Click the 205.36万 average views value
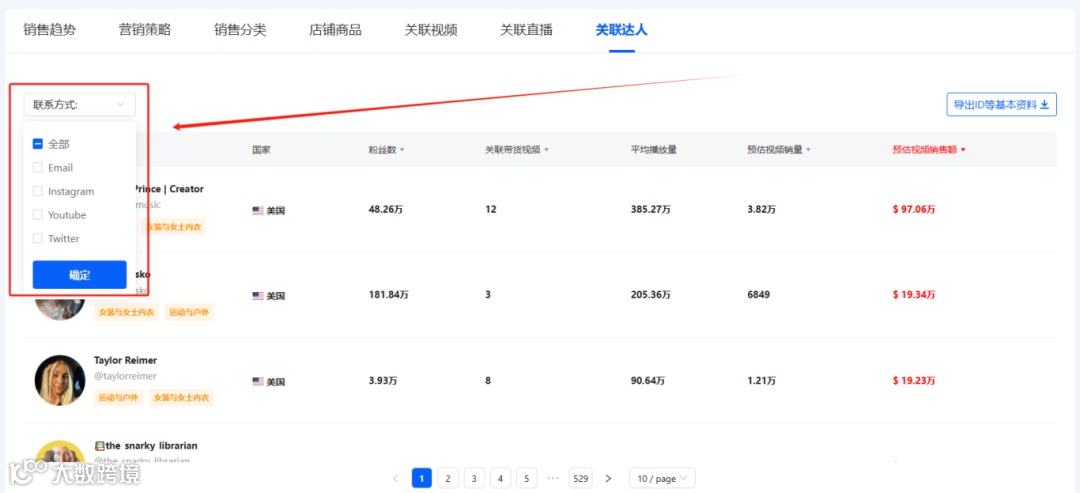 [650, 295]
